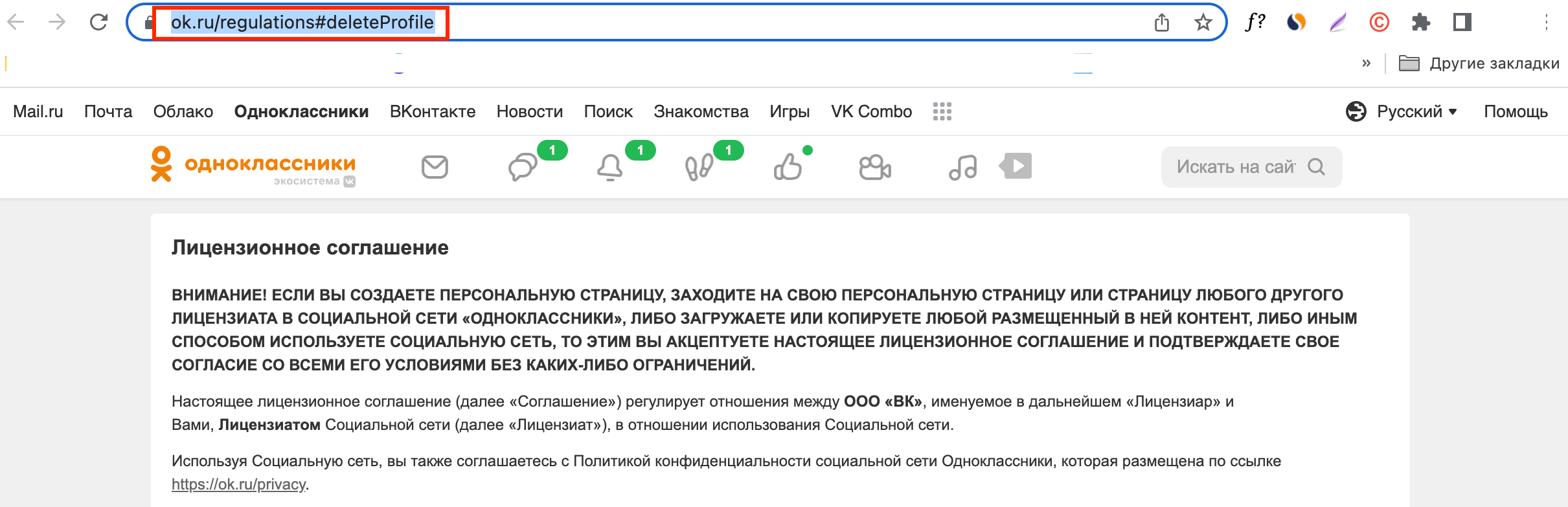Click the Одноклассники logo
The width and height of the screenshot is (1568, 507).
click(x=253, y=166)
